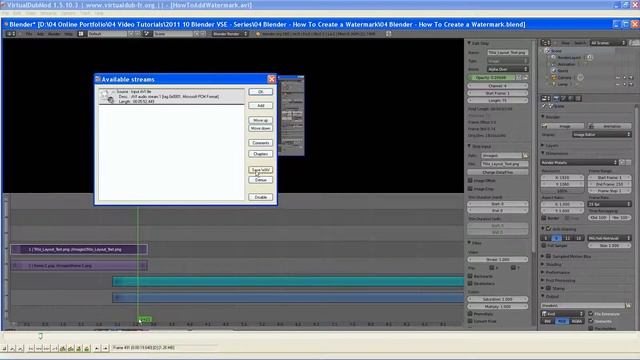This screenshot has height=360, width=640.
Task: Click VirtualDub's Mark In selection start icon
Action: pyautogui.click(x=96, y=348)
